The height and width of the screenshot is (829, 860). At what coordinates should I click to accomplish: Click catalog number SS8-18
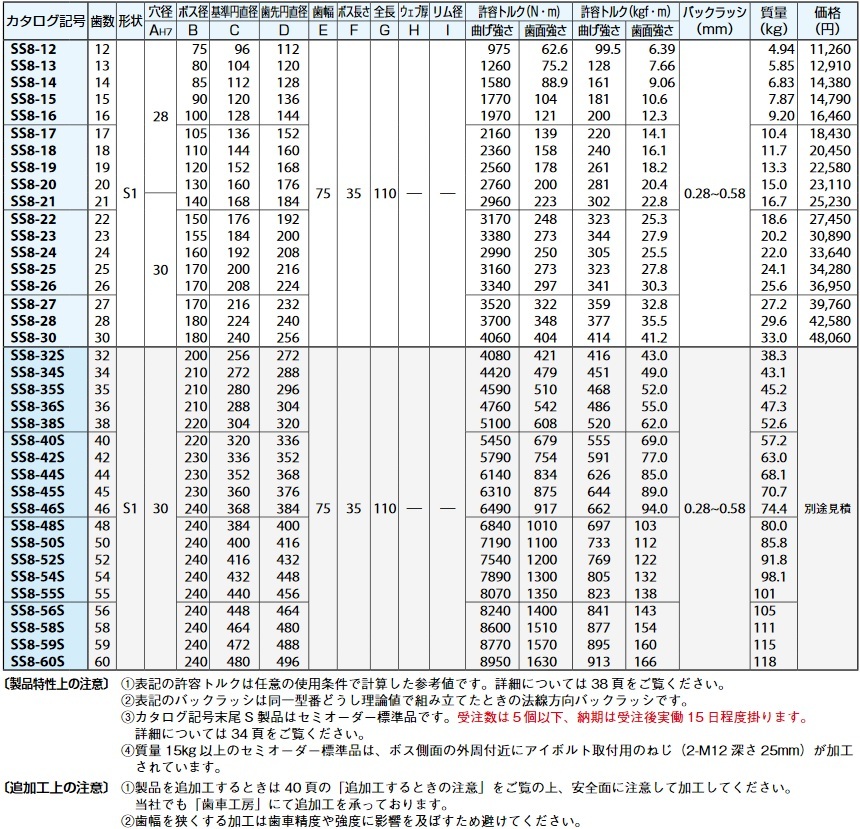33,151
